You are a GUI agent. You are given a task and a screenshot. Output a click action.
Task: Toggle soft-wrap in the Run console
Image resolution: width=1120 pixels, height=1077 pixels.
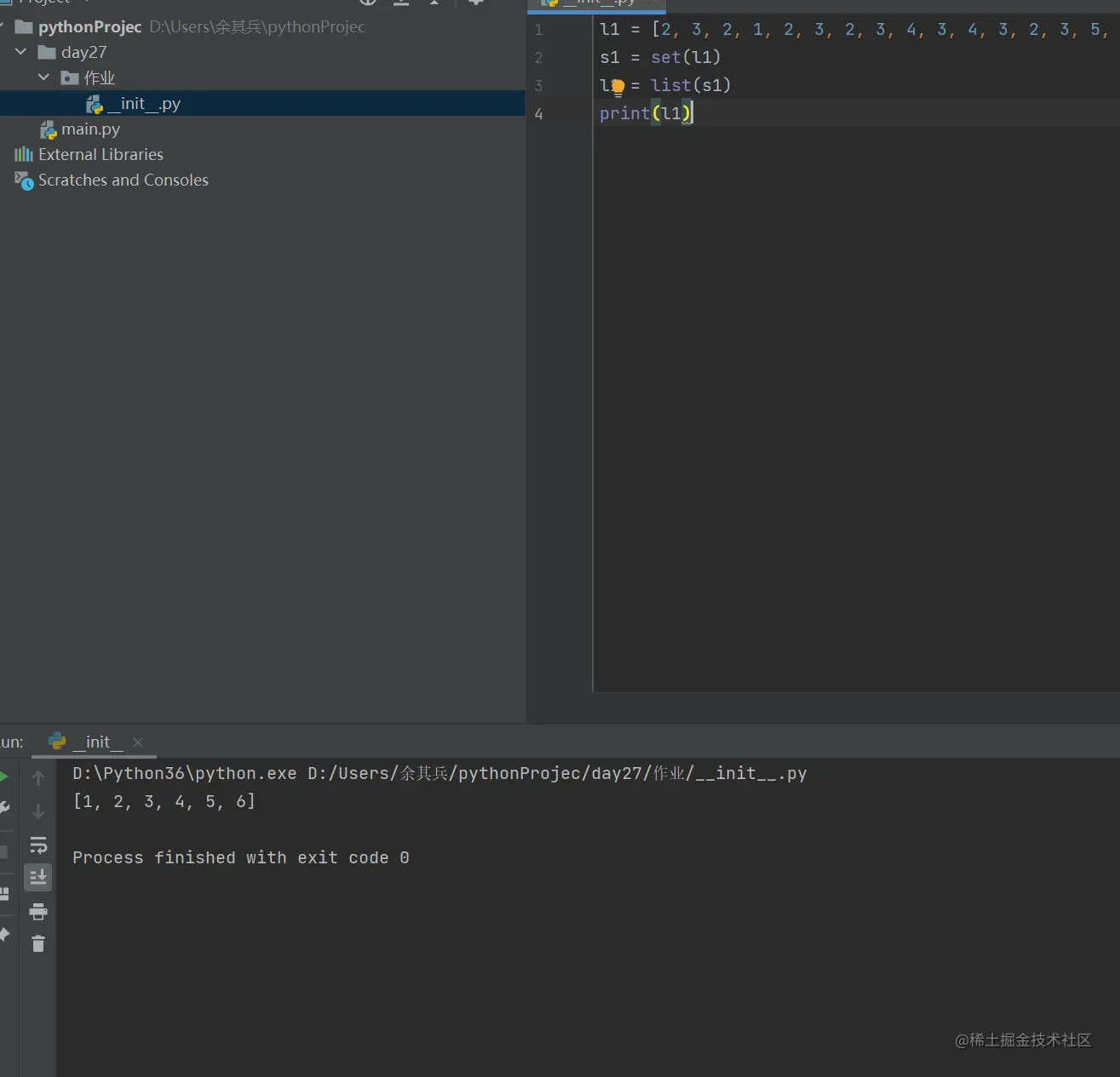click(x=38, y=845)
